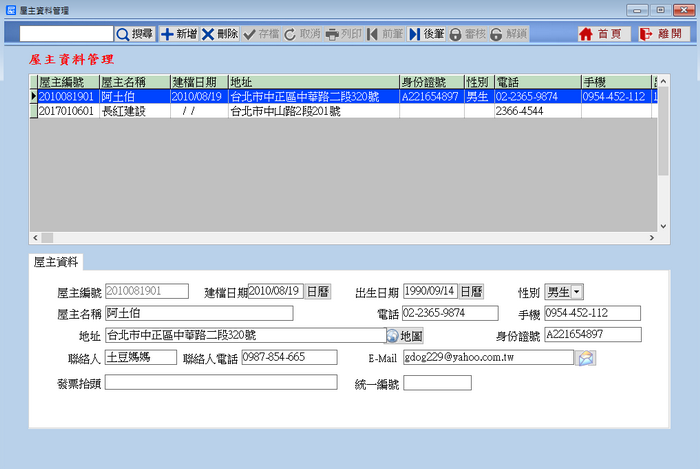Focus the search text box in toolbar
This screenshot has height=469, width=700.
pos(66,34)
